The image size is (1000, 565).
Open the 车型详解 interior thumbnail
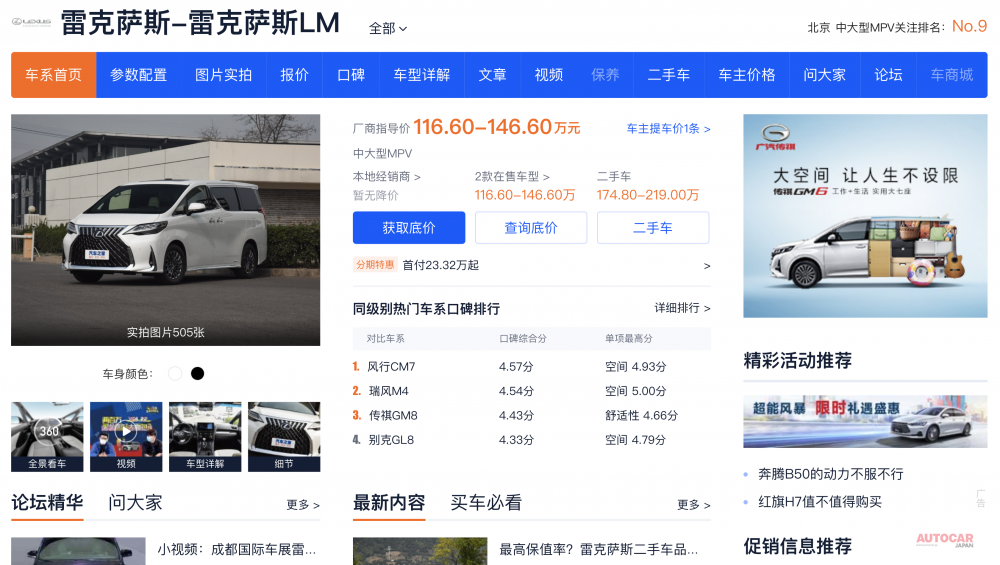205,436
